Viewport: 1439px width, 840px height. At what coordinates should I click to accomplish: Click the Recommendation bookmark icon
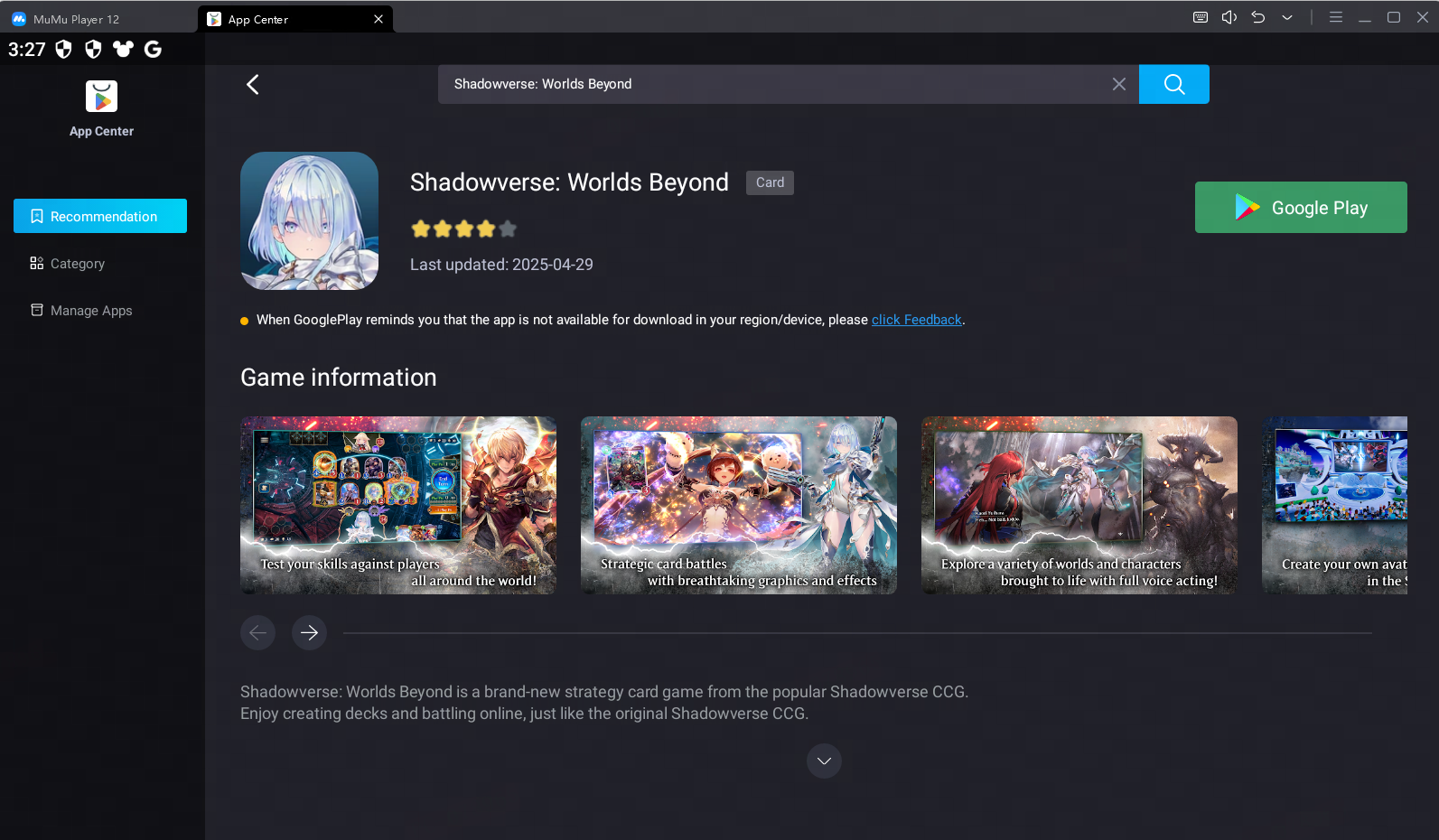pyautogui.click(x=37, y=216)
